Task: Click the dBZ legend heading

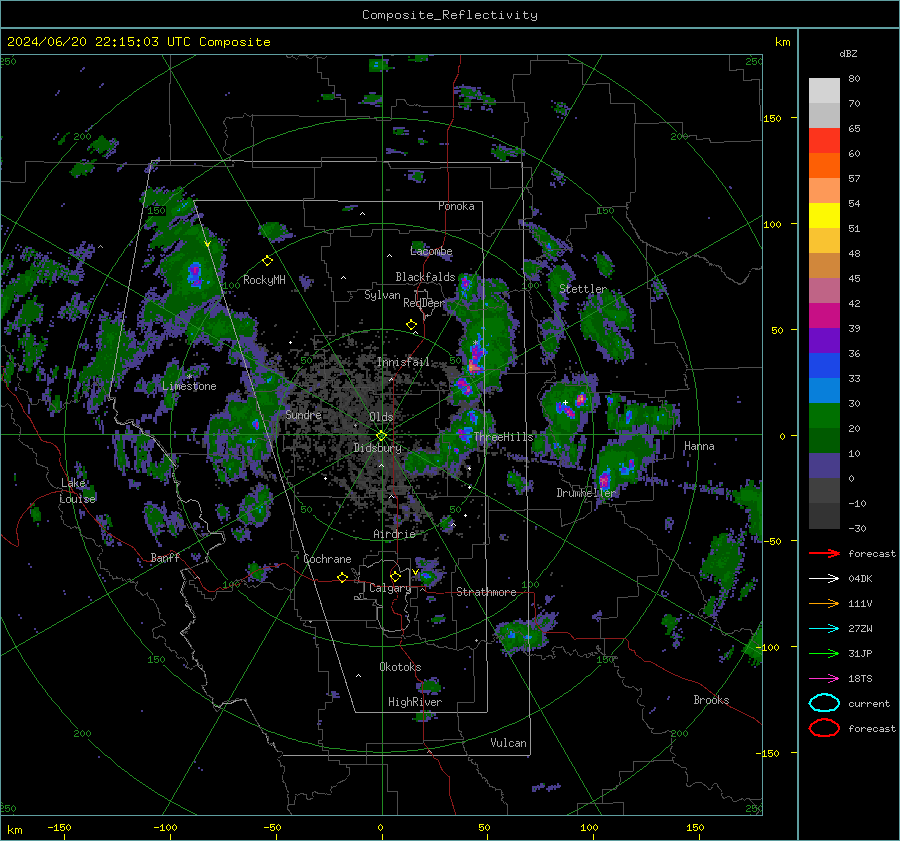Action: (x=848, y=53)
